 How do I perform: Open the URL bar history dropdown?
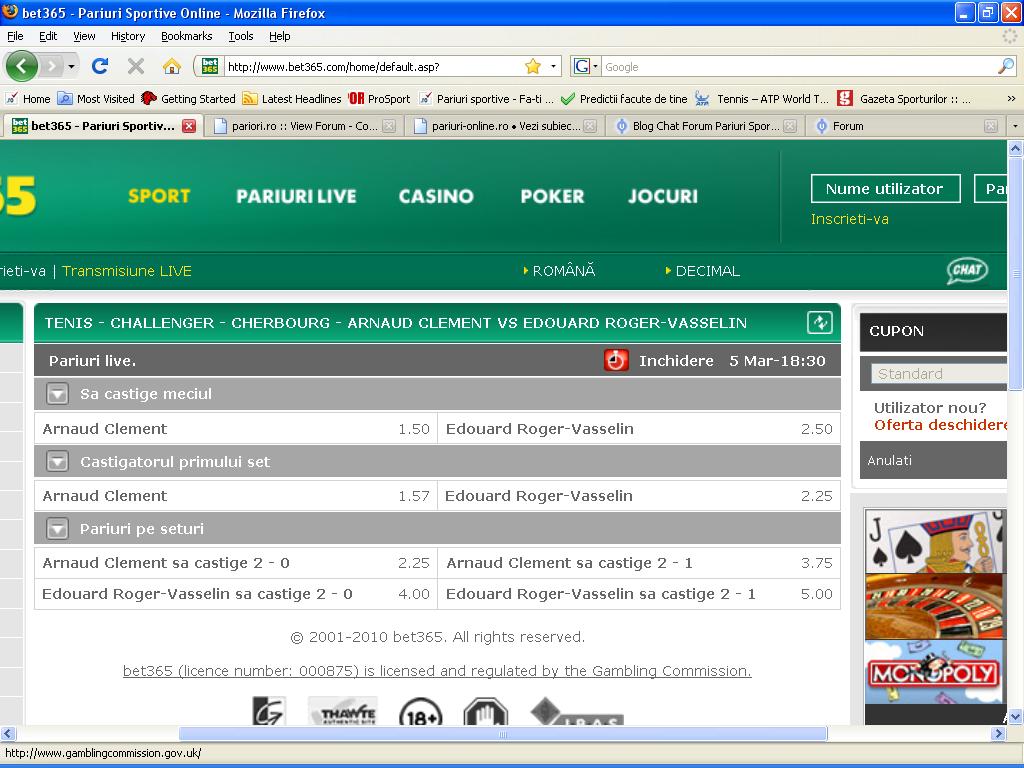coord(553,66)
